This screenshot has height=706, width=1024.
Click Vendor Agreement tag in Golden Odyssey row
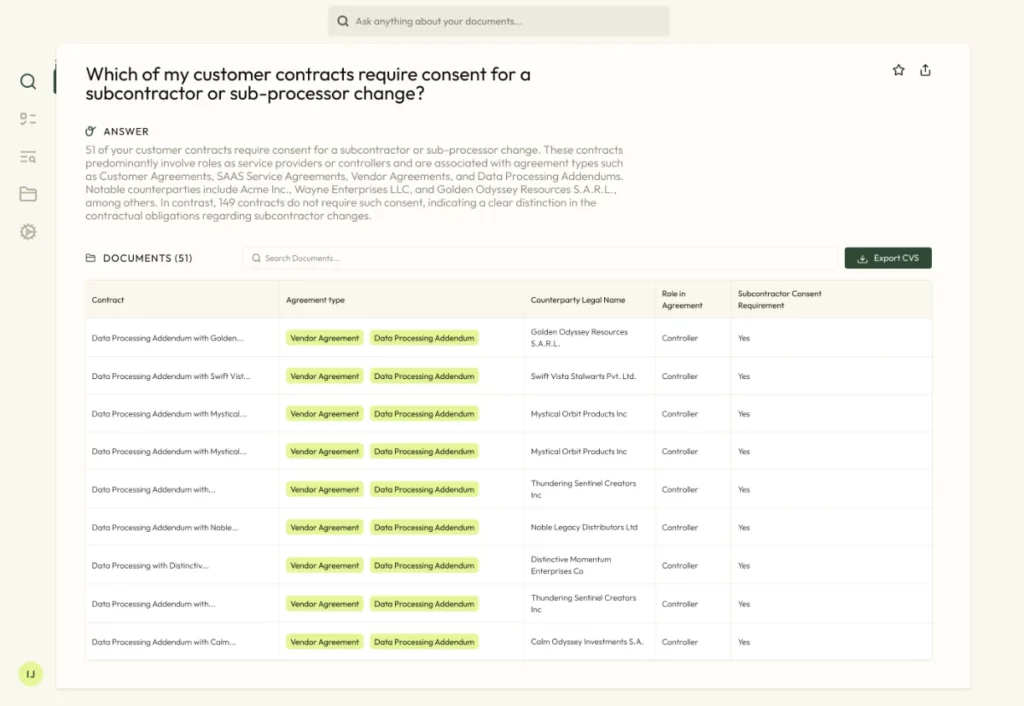[325, 338]
